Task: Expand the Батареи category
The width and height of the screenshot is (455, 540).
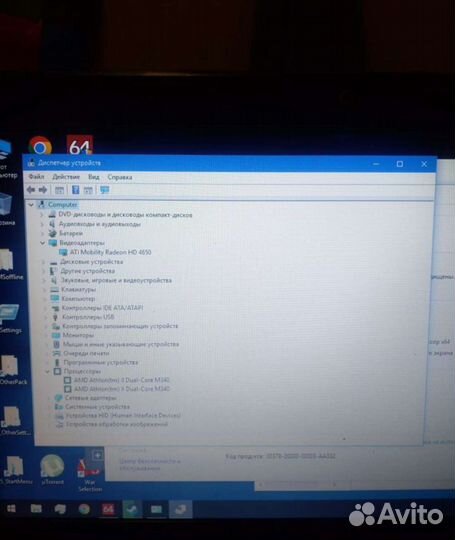Action: 42,233
